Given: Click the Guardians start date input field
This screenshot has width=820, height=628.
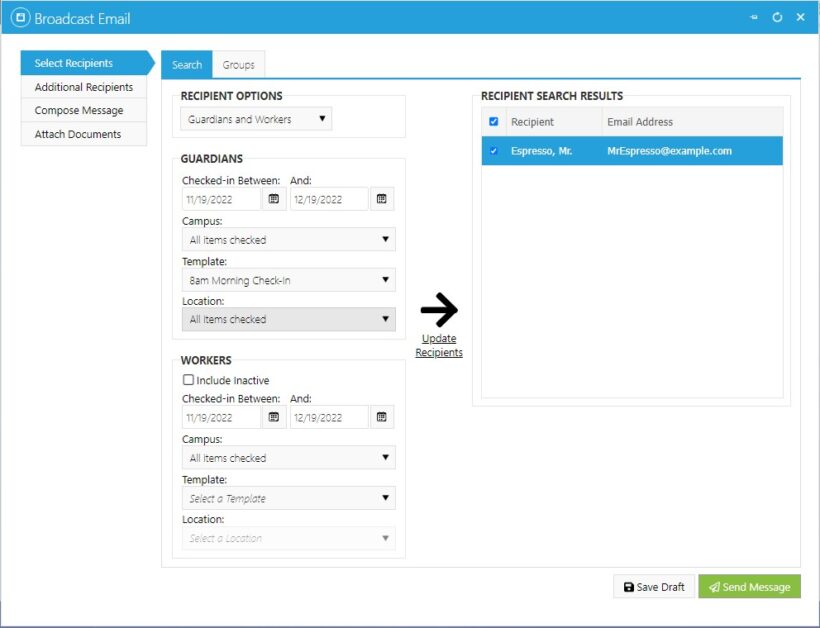Looking at the screenshot, I should (x=221, y=199).
